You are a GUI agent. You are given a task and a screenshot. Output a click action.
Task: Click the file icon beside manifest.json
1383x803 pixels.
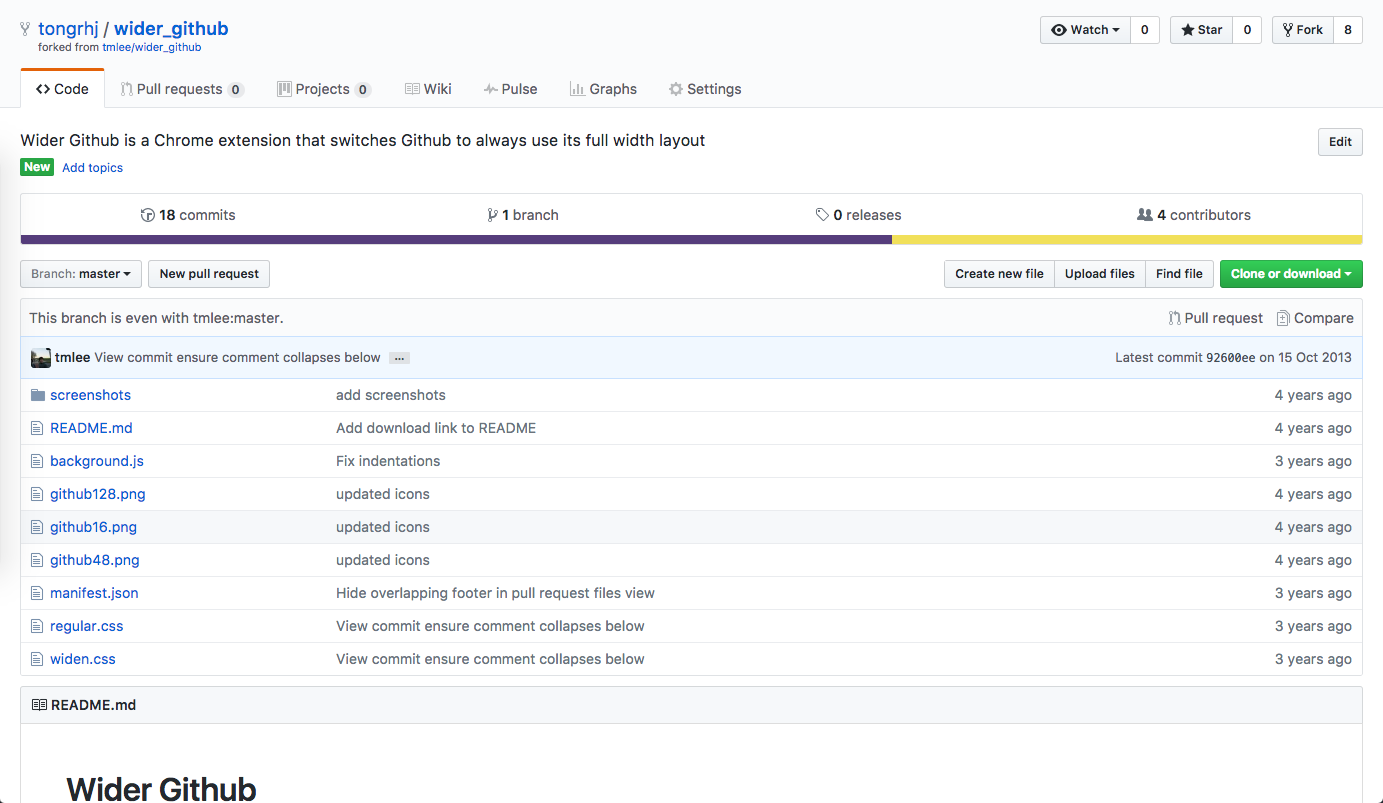point(37,593)
